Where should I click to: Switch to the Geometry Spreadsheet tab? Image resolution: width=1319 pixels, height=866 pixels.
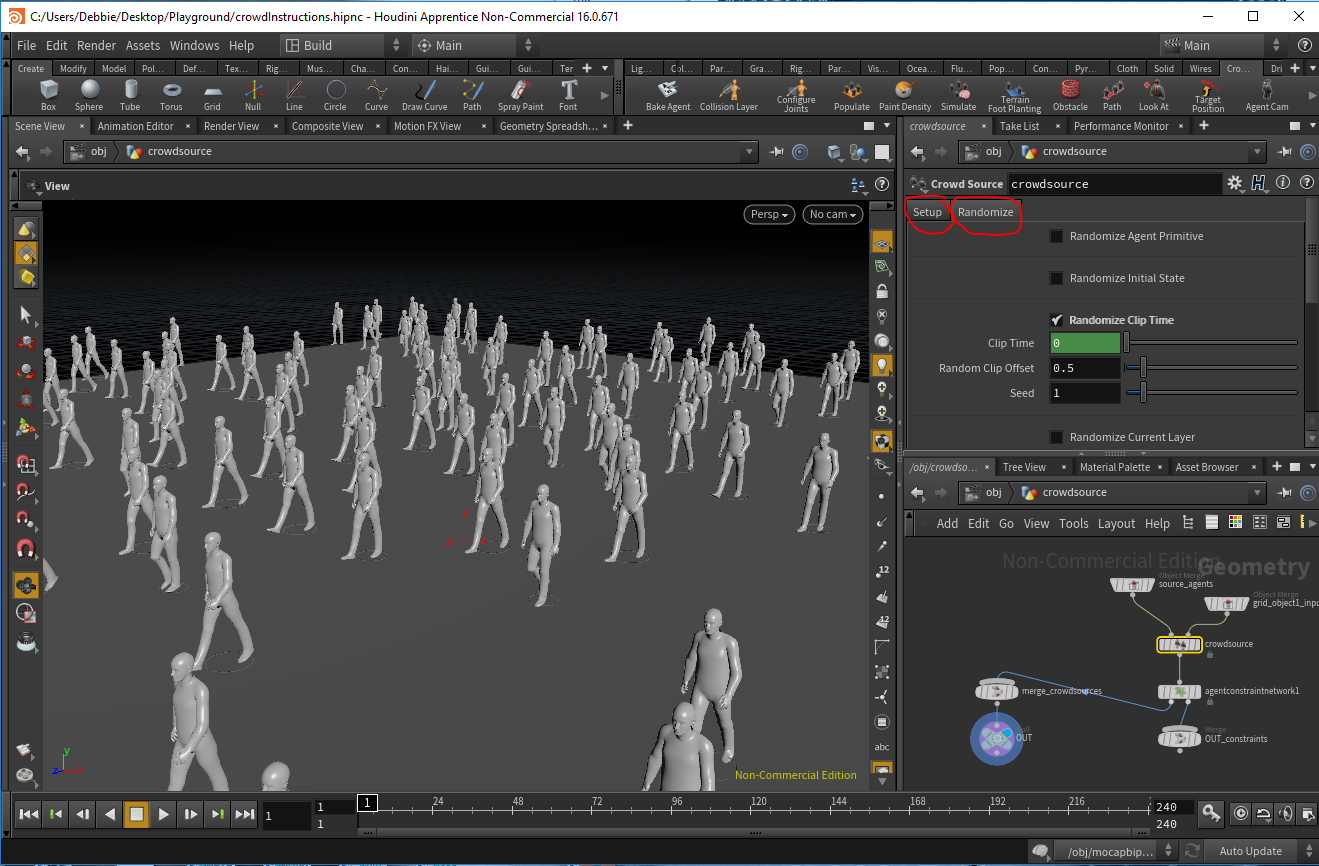click(548, 126)
